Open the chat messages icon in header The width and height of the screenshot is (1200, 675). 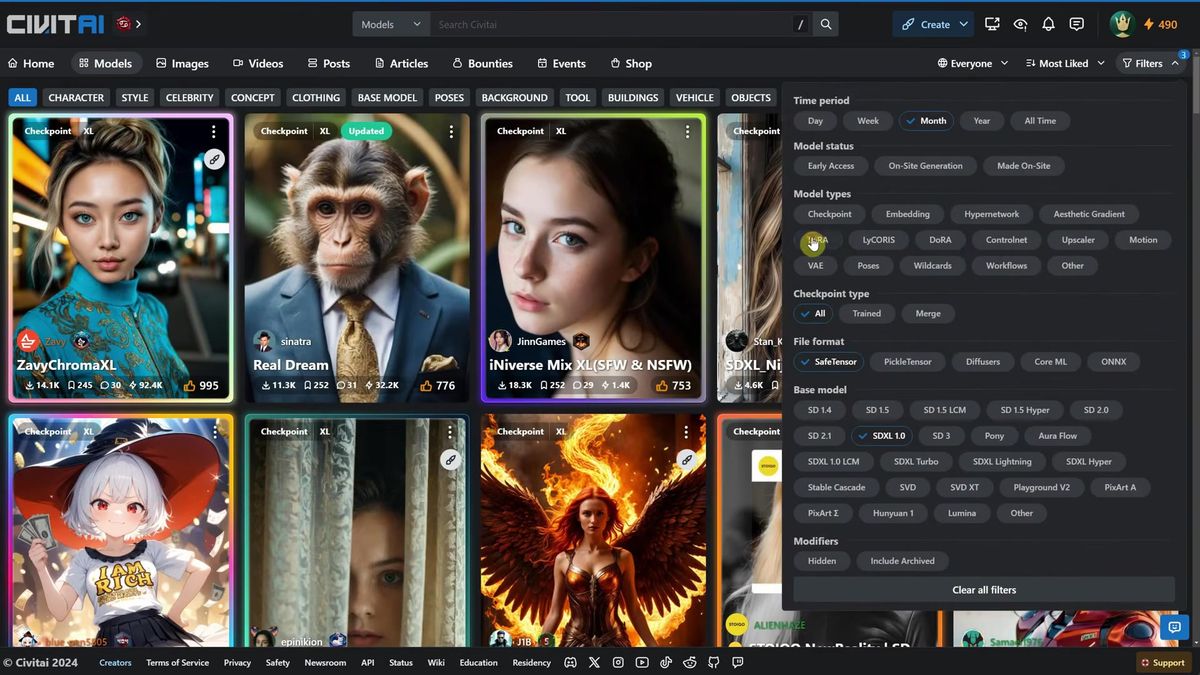1076,24
